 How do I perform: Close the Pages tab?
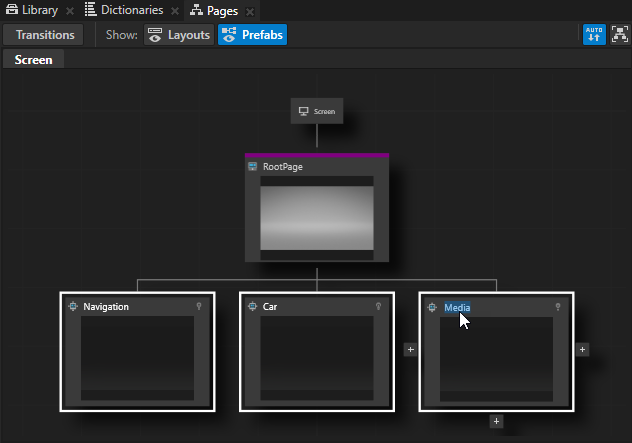click(x=249, y=11)
